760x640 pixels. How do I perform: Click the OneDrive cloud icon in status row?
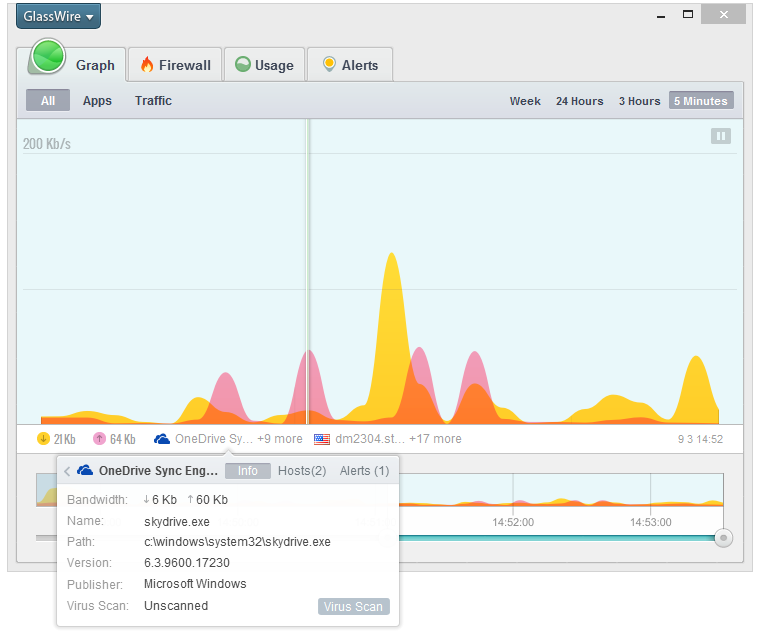click(162, 439)
